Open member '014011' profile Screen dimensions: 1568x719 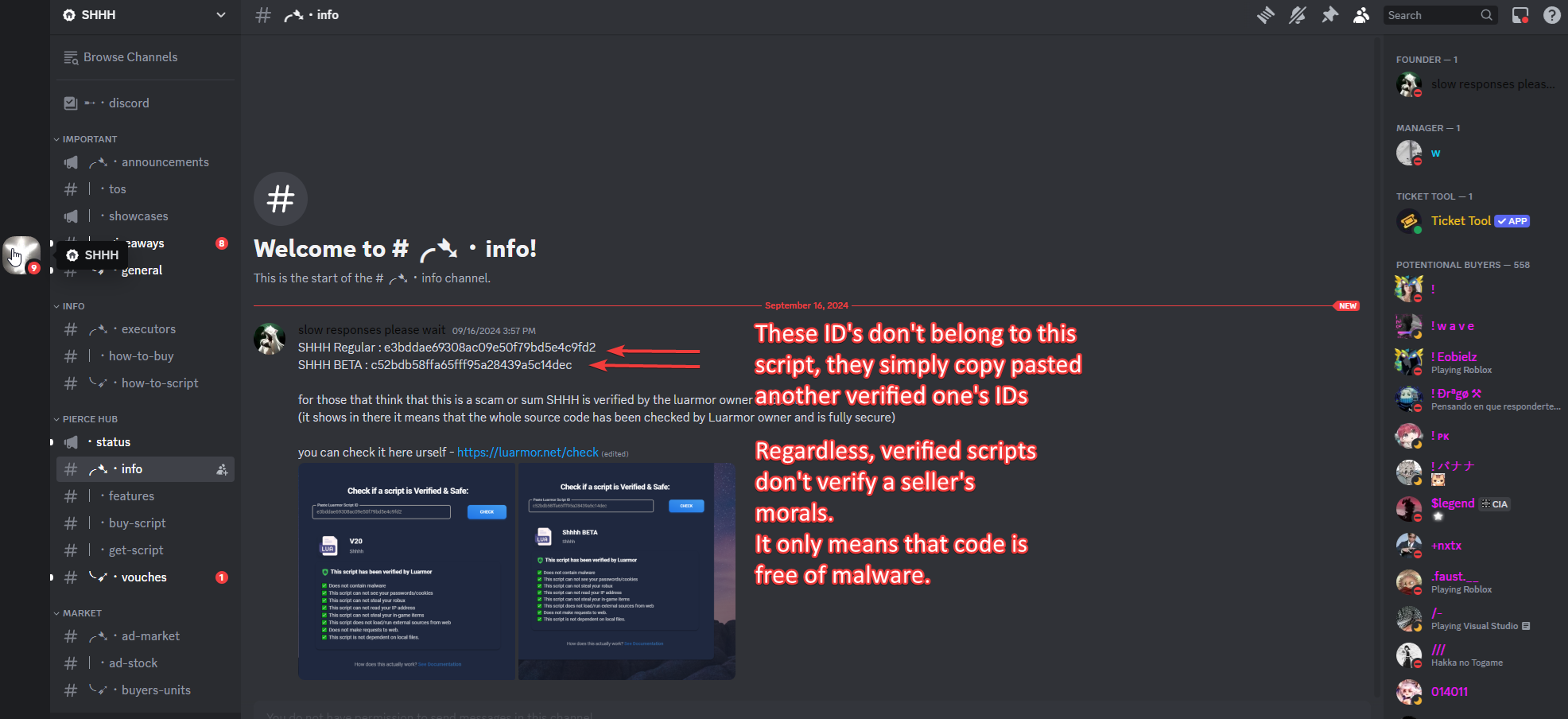pos(1475,692)
